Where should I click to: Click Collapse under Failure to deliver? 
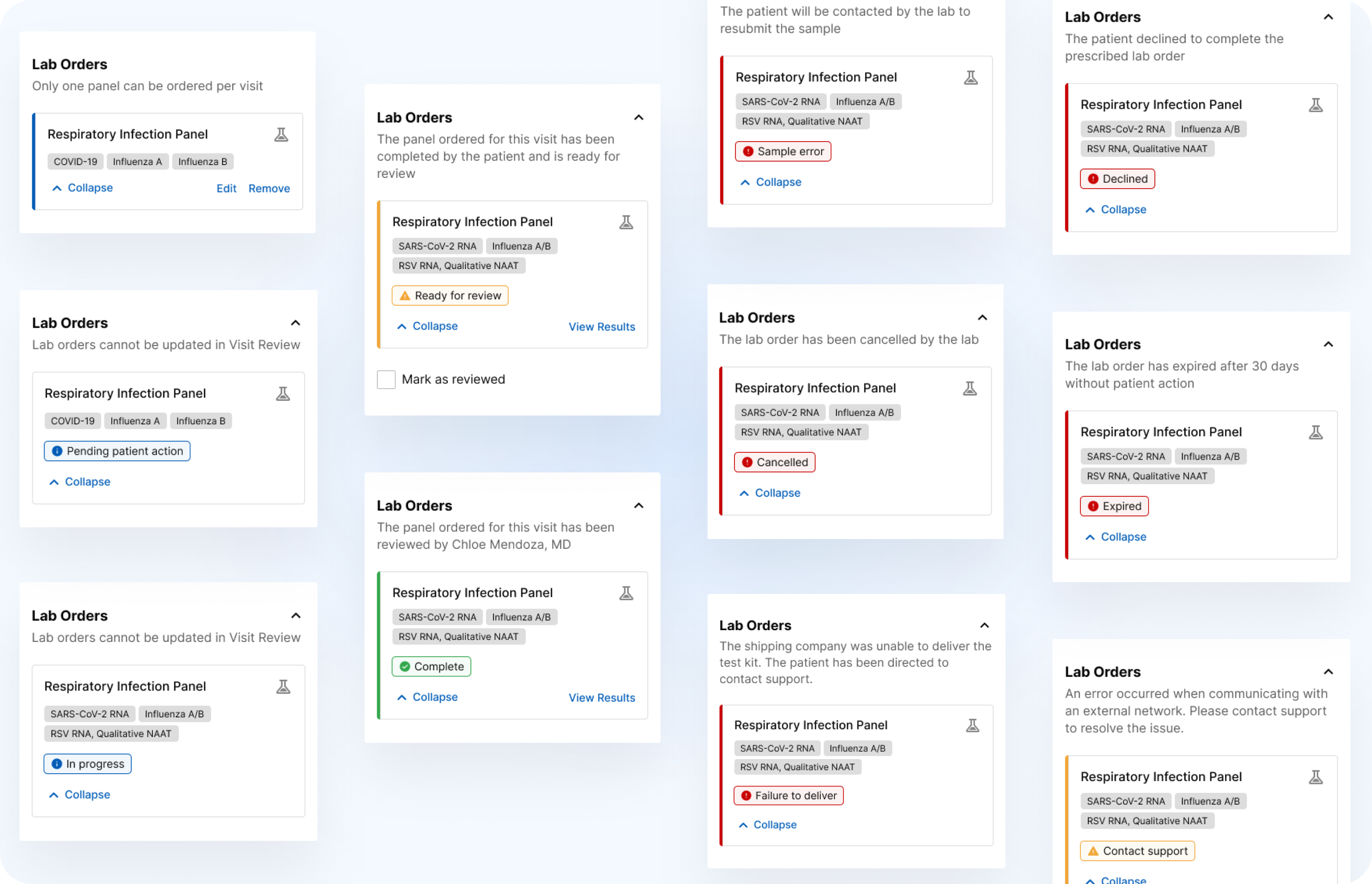coord(767,825)
